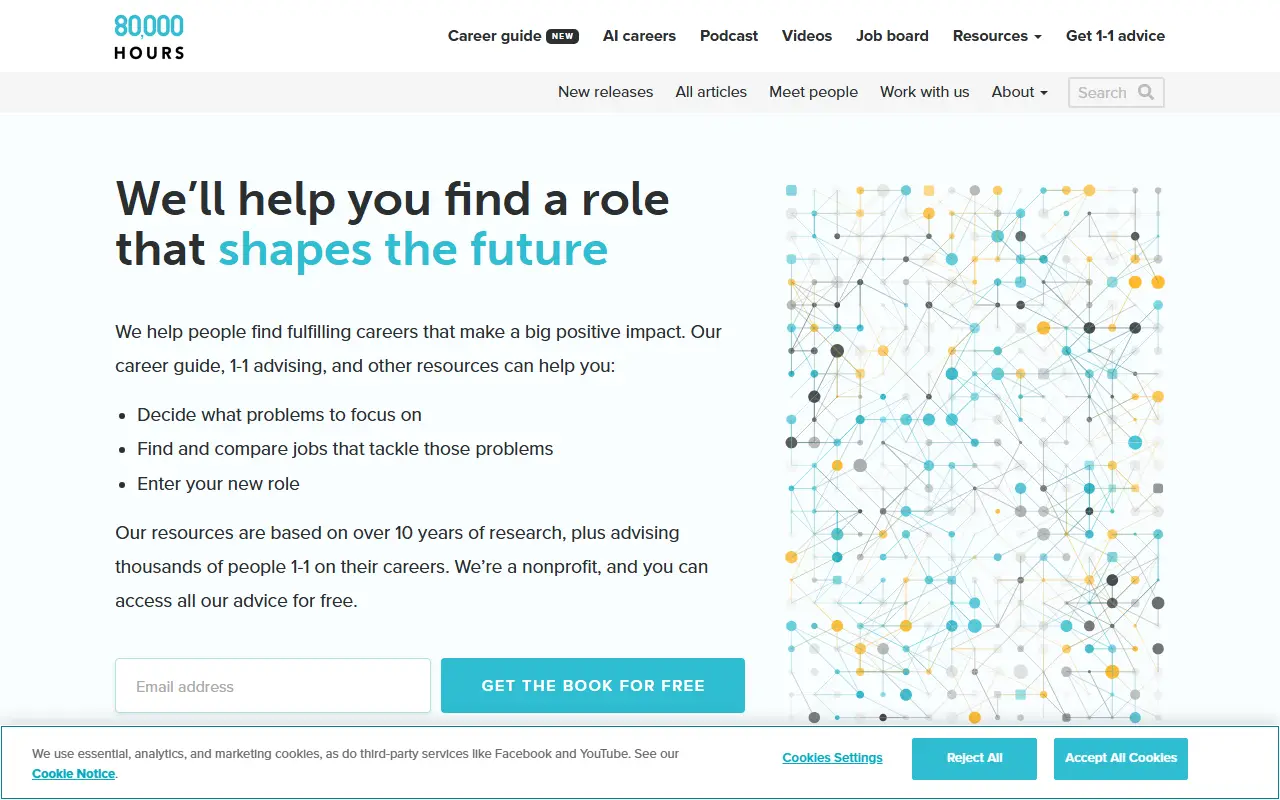Click the search magnifier icon
The width and height of the screenshot is (1280, 800).
(1146, 92)
